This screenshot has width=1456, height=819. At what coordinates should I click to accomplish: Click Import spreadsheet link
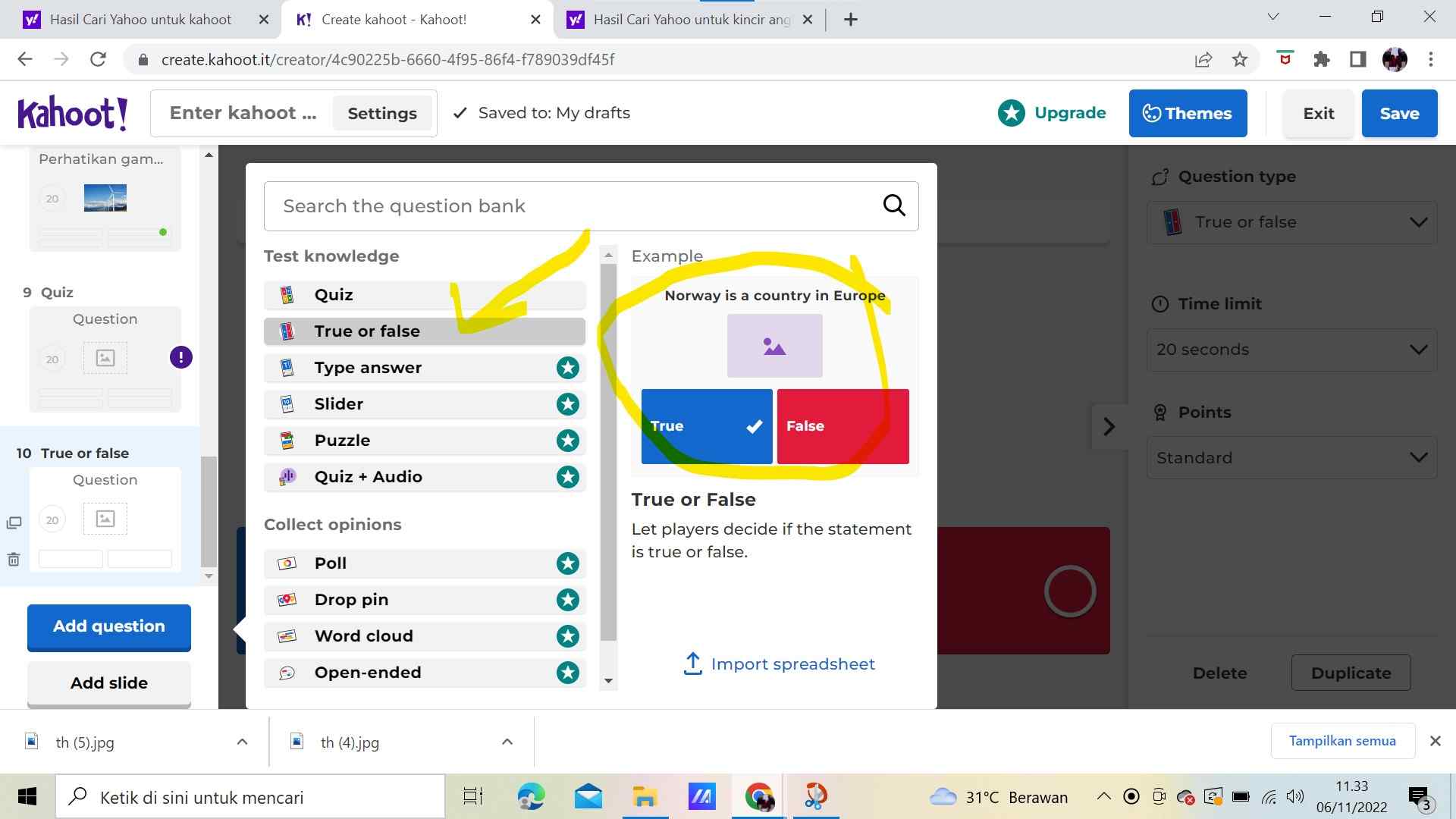tap(779, 664)
